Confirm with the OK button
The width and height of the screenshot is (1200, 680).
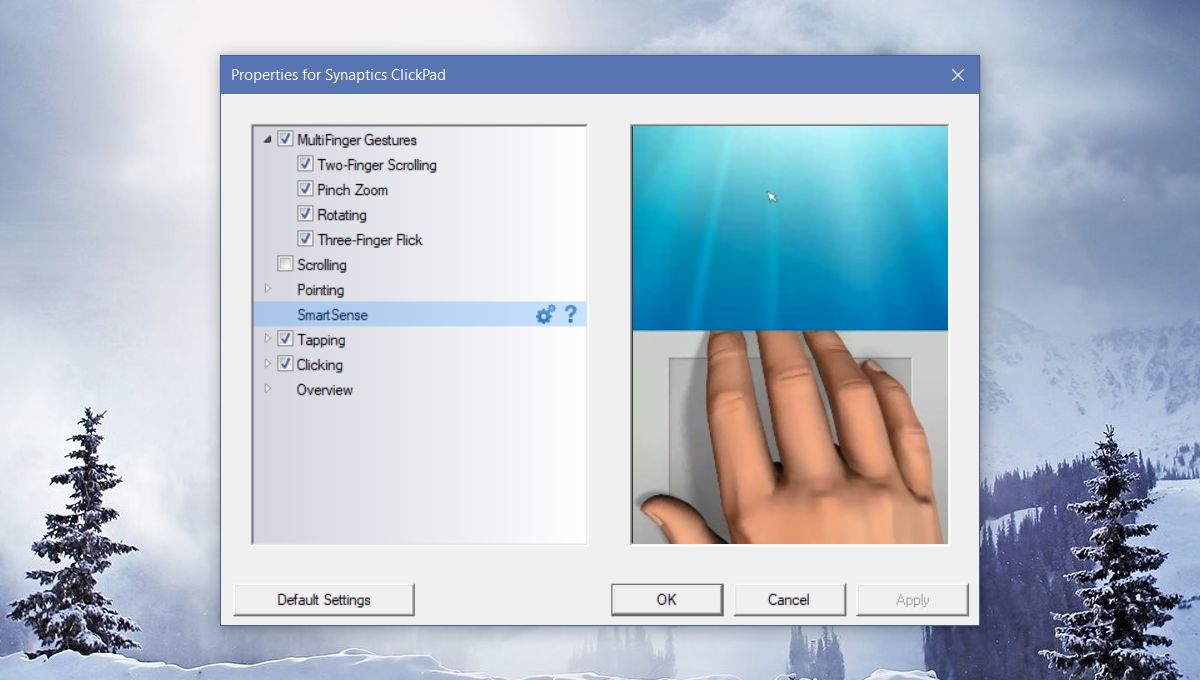click(667, 600)
